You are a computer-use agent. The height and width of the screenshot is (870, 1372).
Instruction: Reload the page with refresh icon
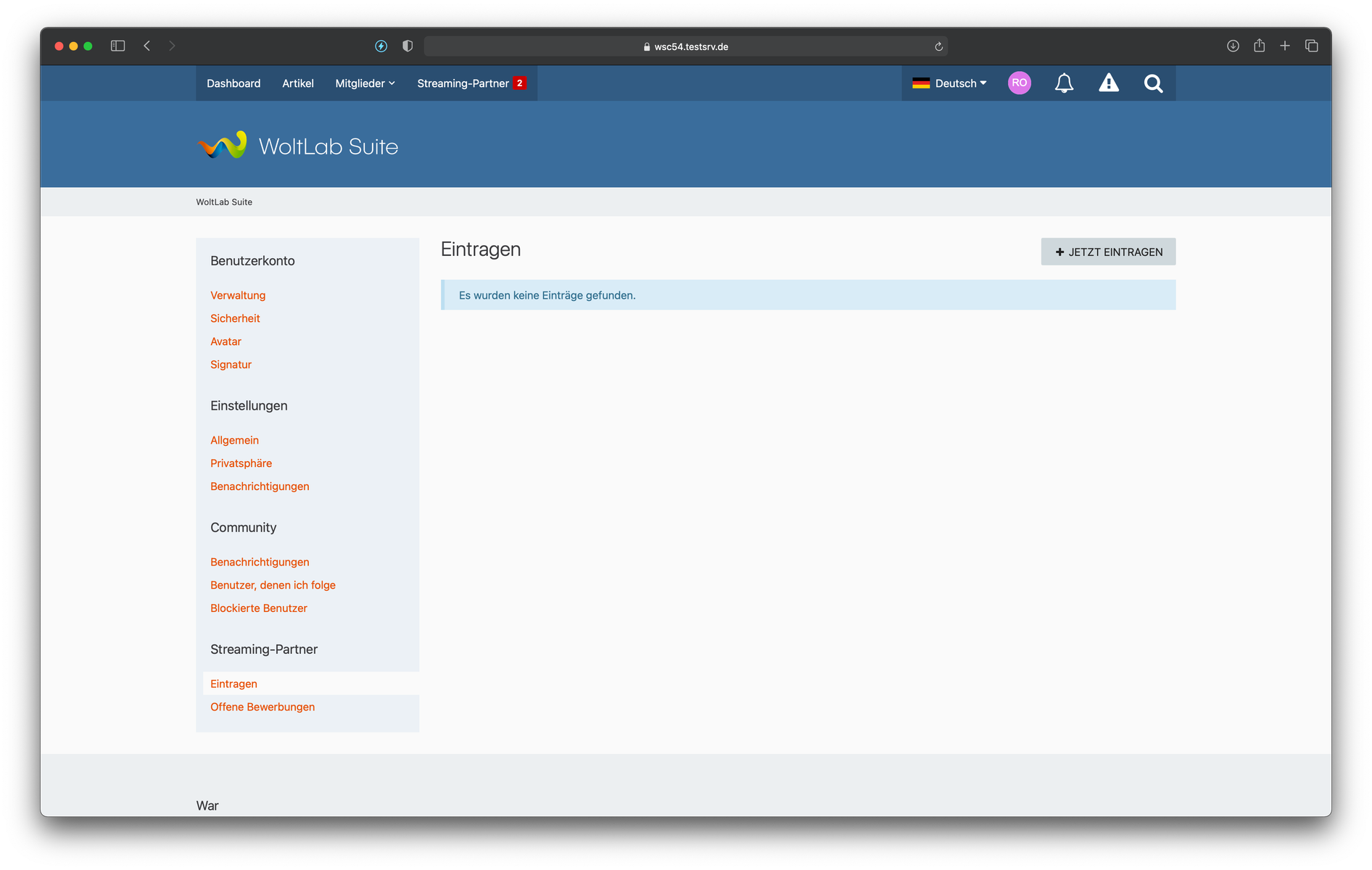(938, 46)
